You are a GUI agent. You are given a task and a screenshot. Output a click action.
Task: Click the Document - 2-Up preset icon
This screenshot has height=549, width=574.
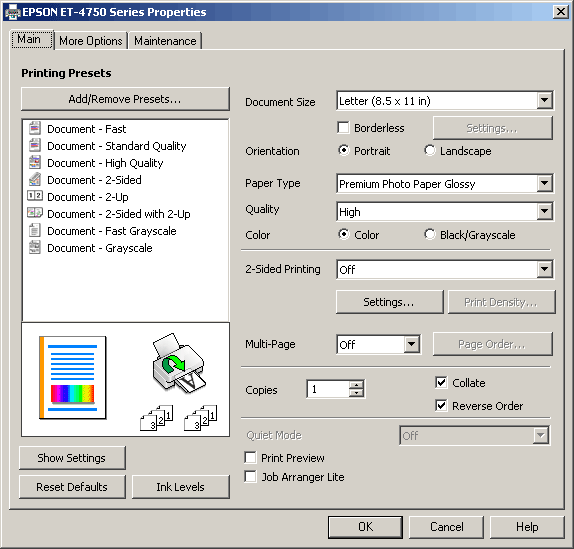point(35,196)
